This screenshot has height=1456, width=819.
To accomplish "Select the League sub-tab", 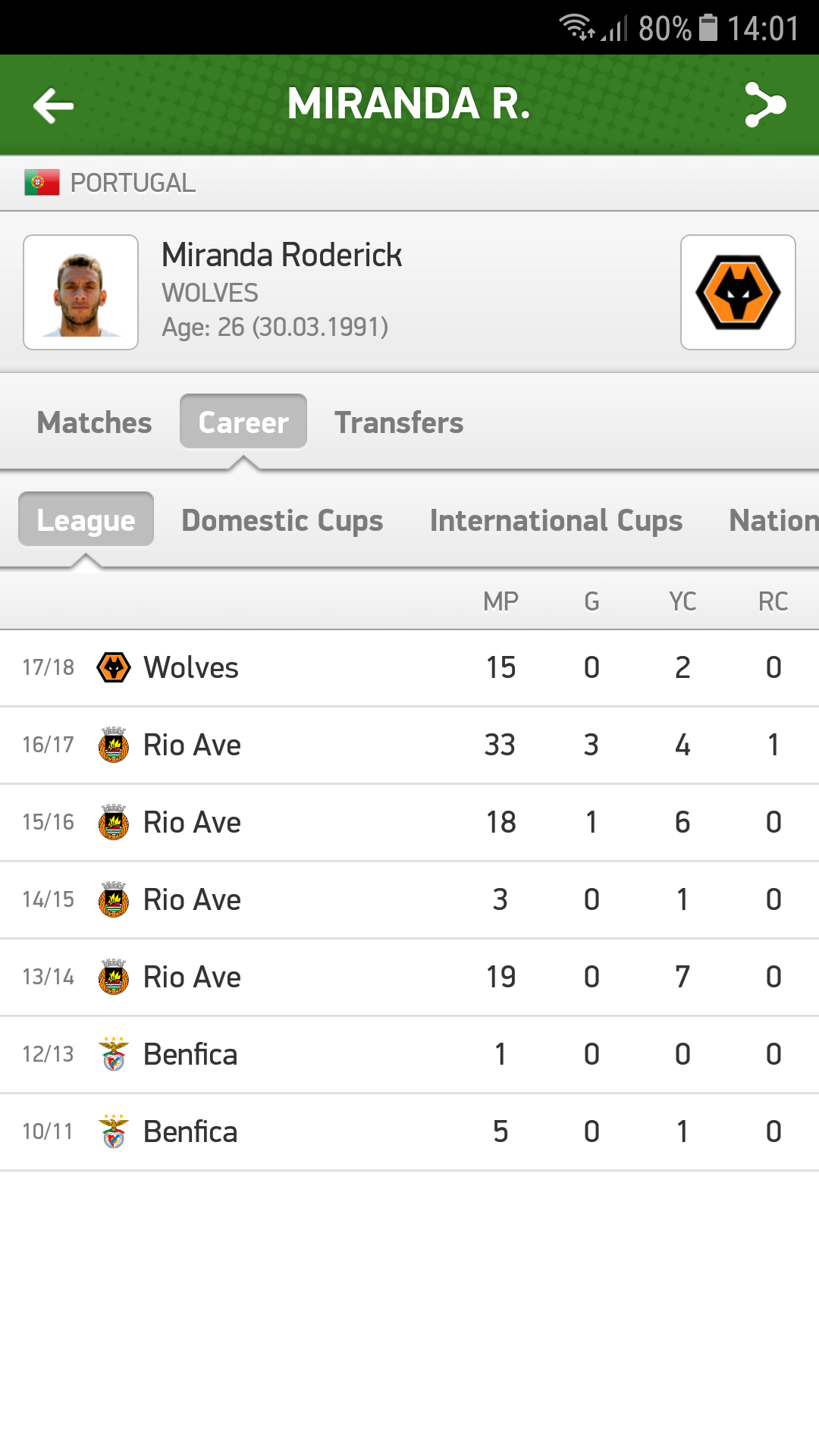I will pos(86,520).
